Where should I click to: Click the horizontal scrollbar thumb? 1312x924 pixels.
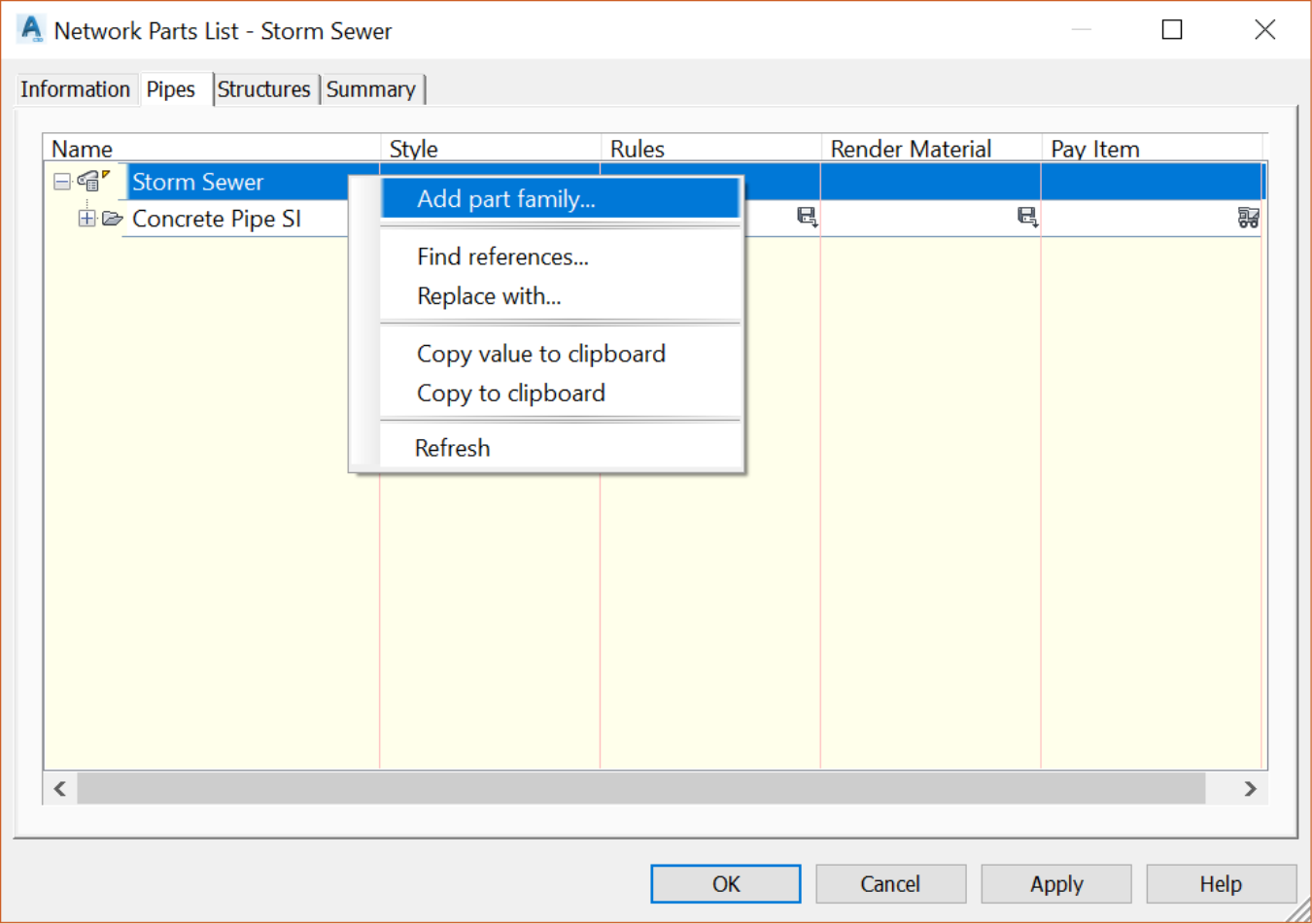point(641,789)
